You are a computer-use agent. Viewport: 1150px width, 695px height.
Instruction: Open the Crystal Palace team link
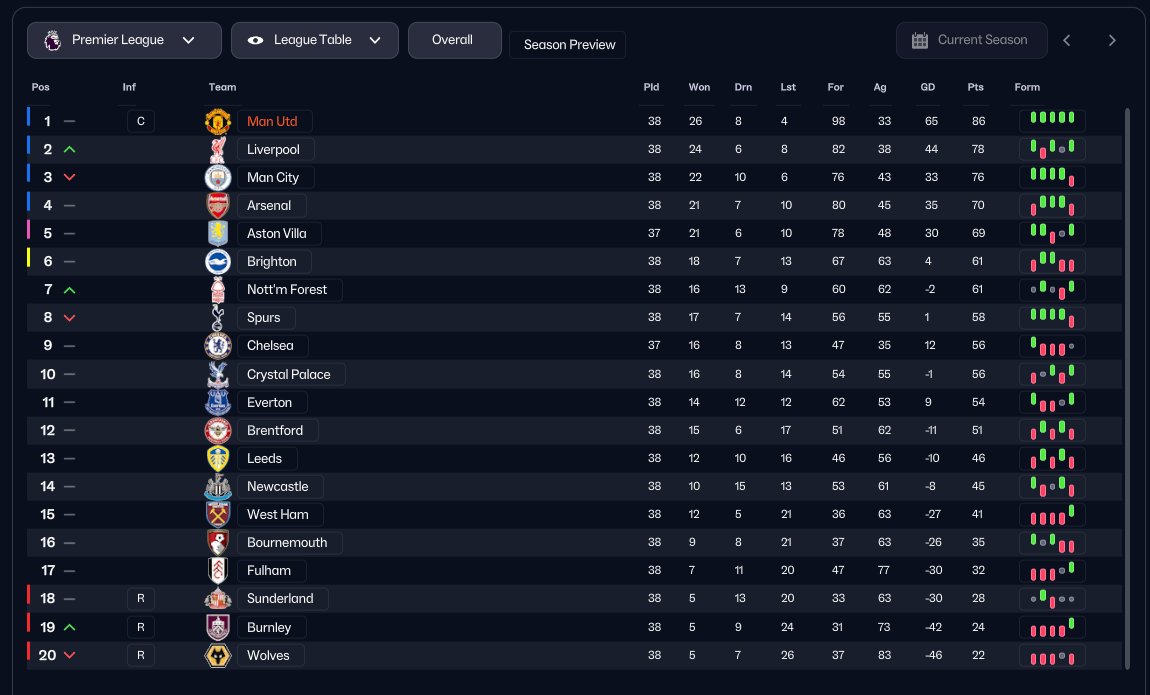[x=291, y=375]
